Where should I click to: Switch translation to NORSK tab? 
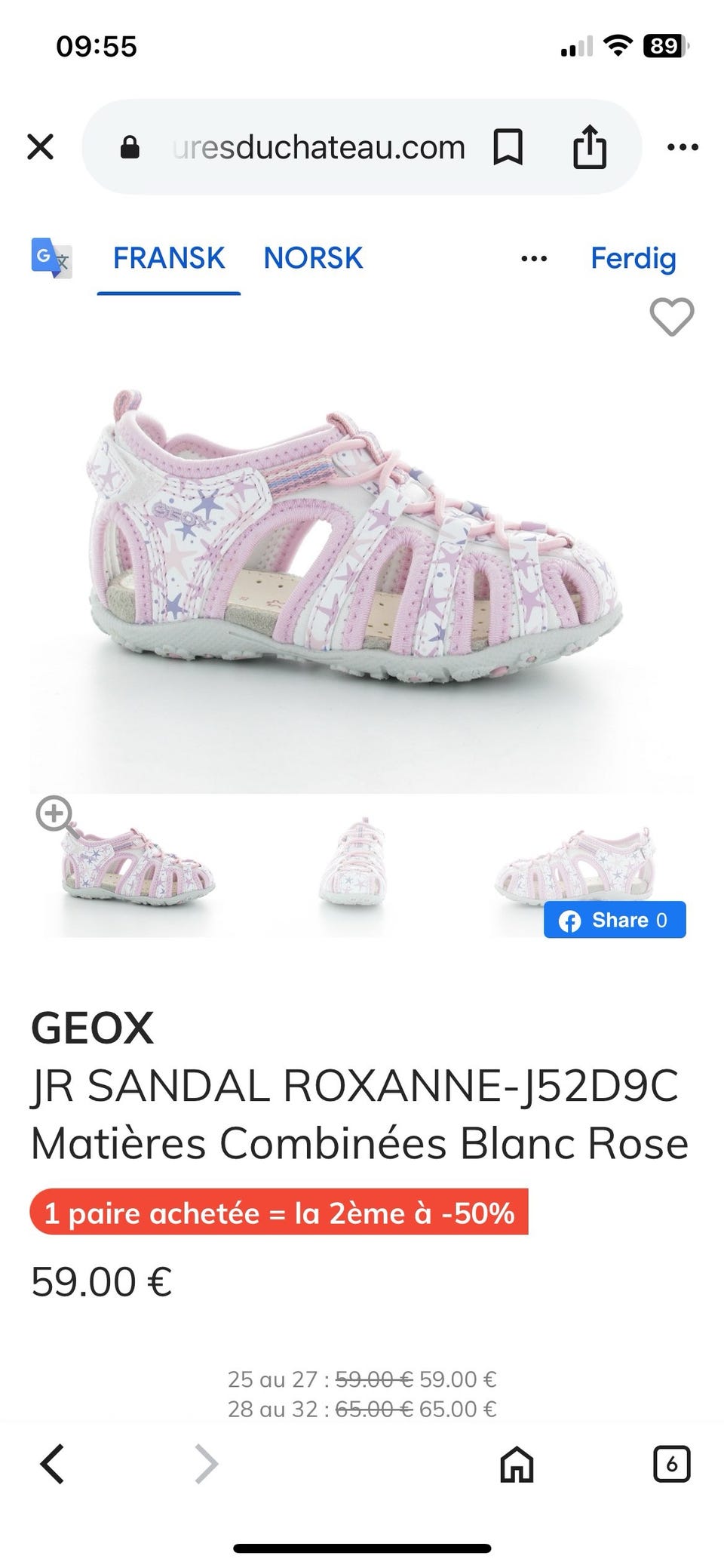click(x=313, y=258)
